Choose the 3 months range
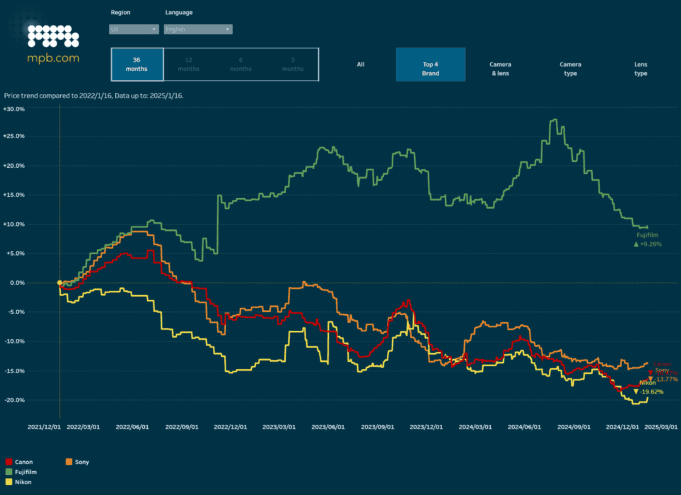 (292, 64)
